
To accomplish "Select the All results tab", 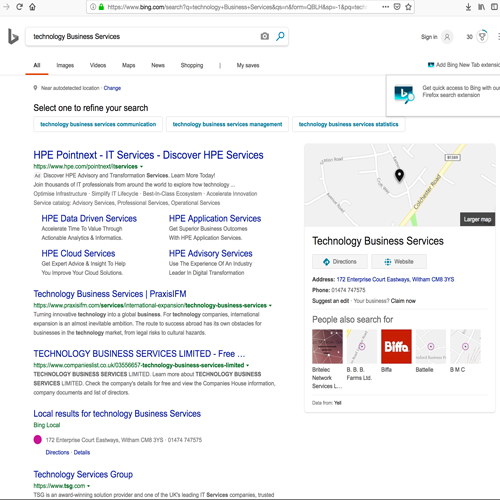I will (x=37, y=65).
